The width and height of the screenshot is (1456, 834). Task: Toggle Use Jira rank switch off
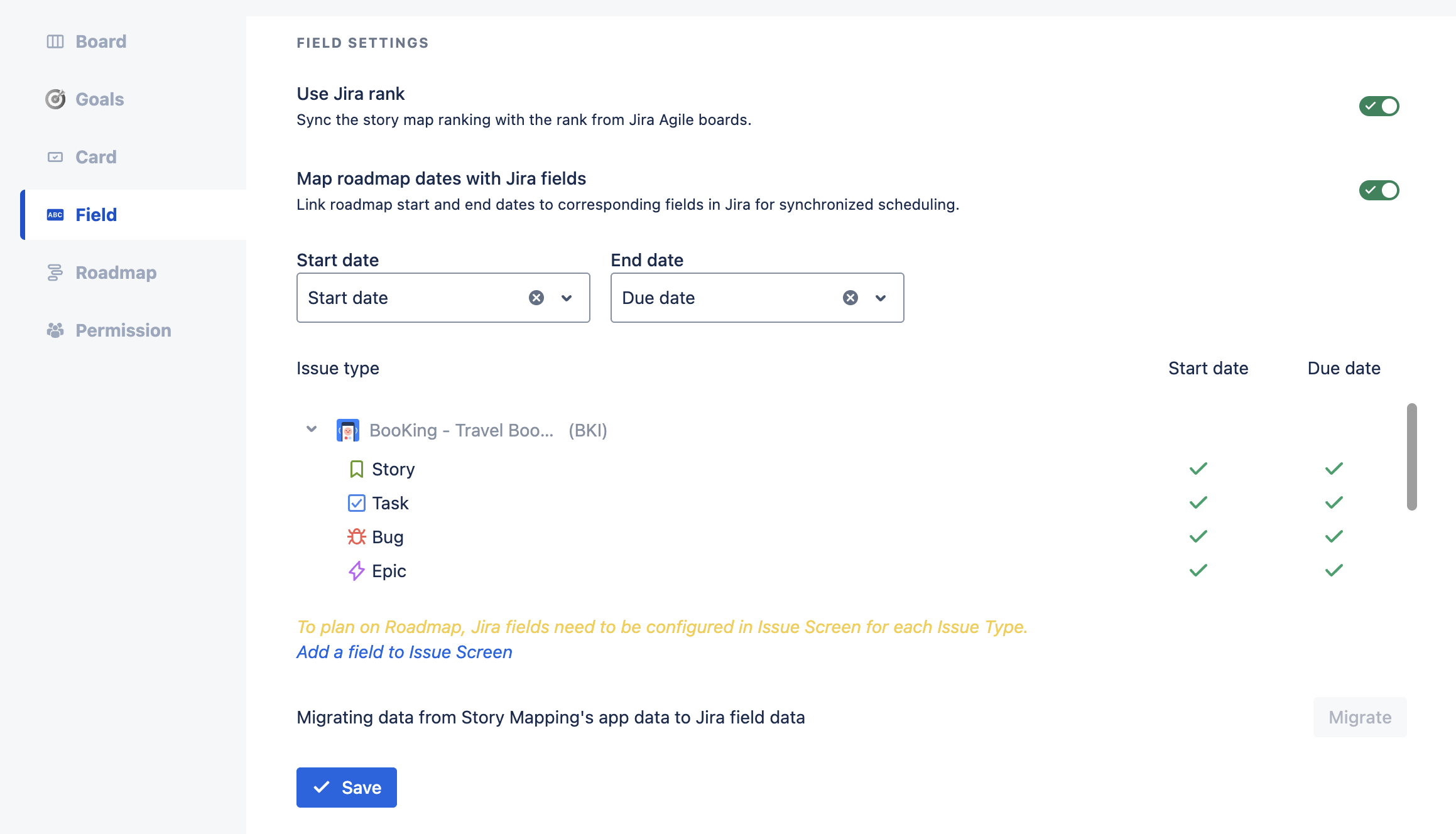[1379, 106]
